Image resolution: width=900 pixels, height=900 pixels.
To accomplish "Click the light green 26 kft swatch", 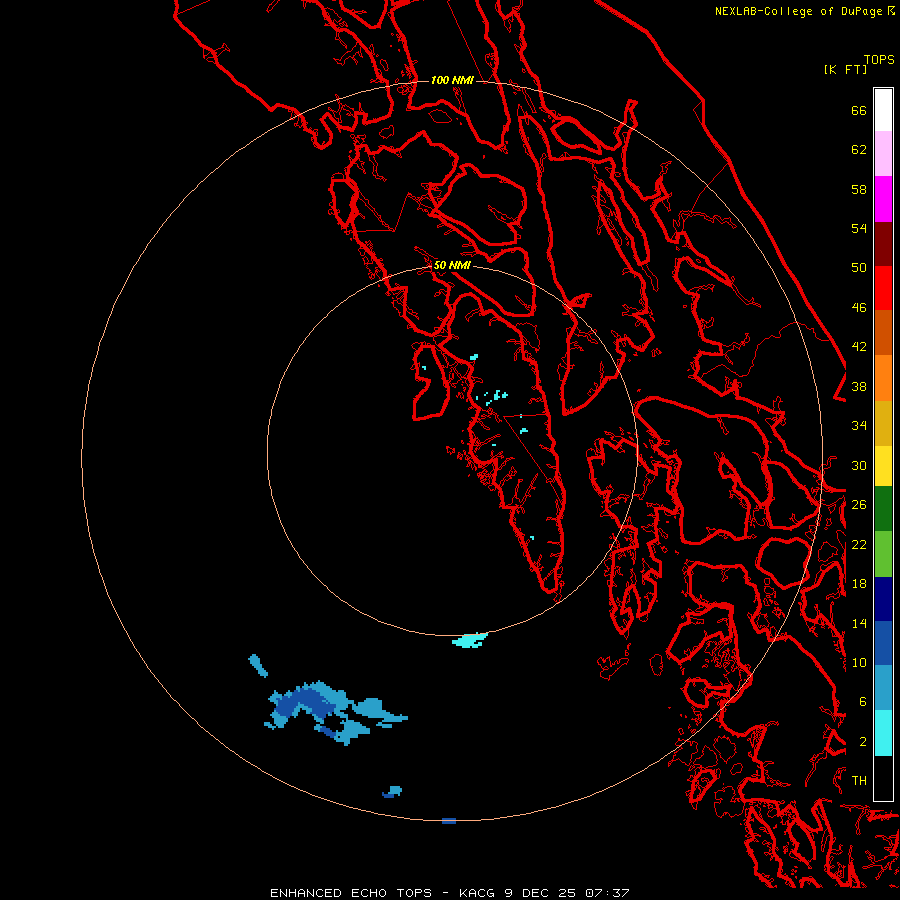I will (x=883, y=554).
